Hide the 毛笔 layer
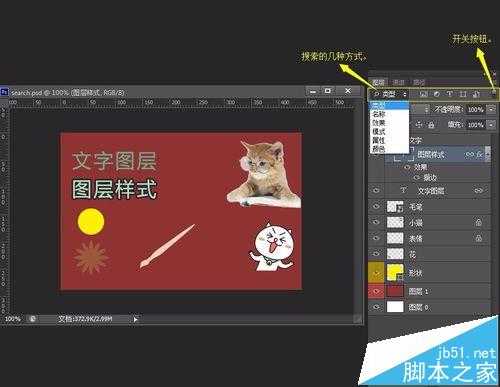 click(x=376, y=207)
